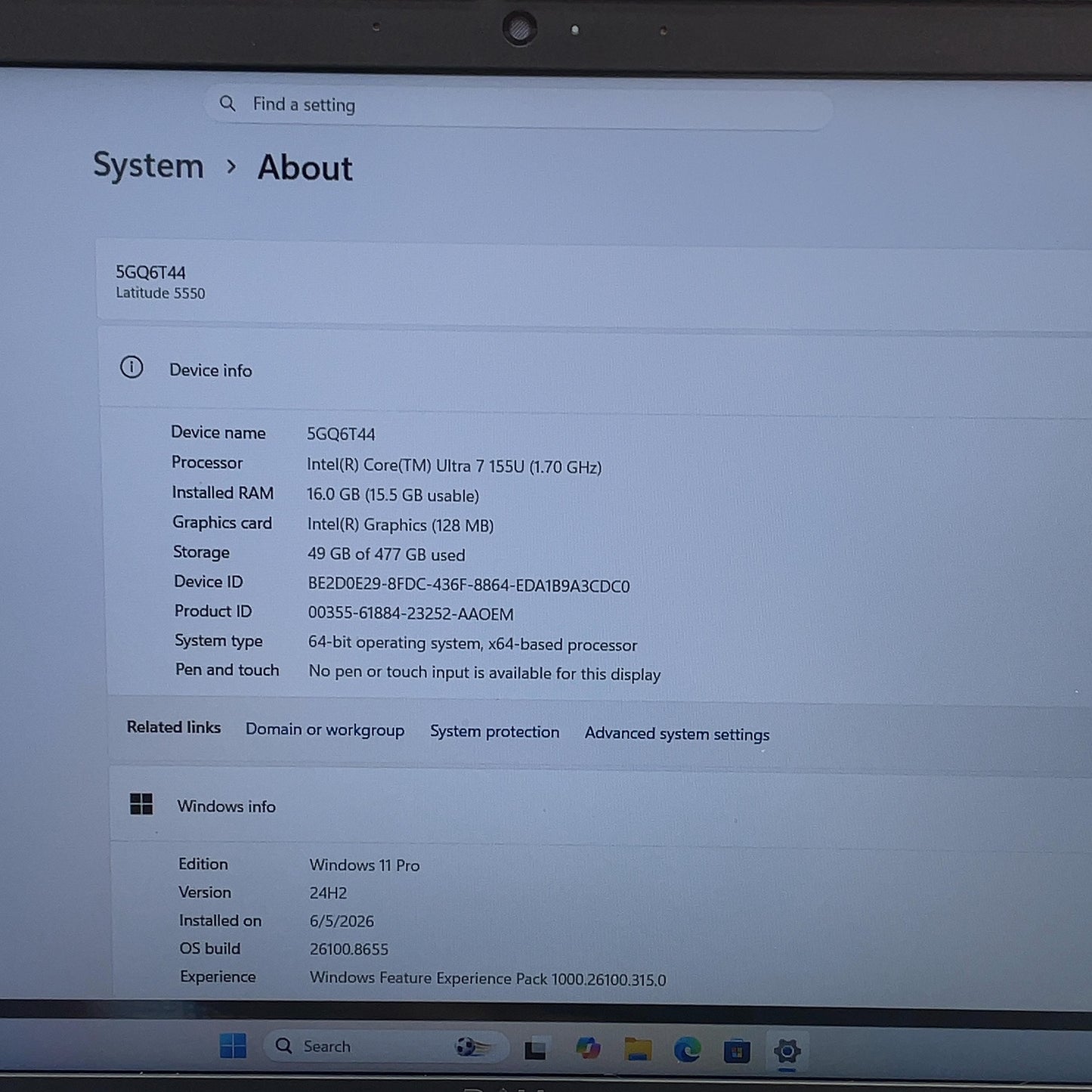Open Task View from the taskbar

point(535,1050)
